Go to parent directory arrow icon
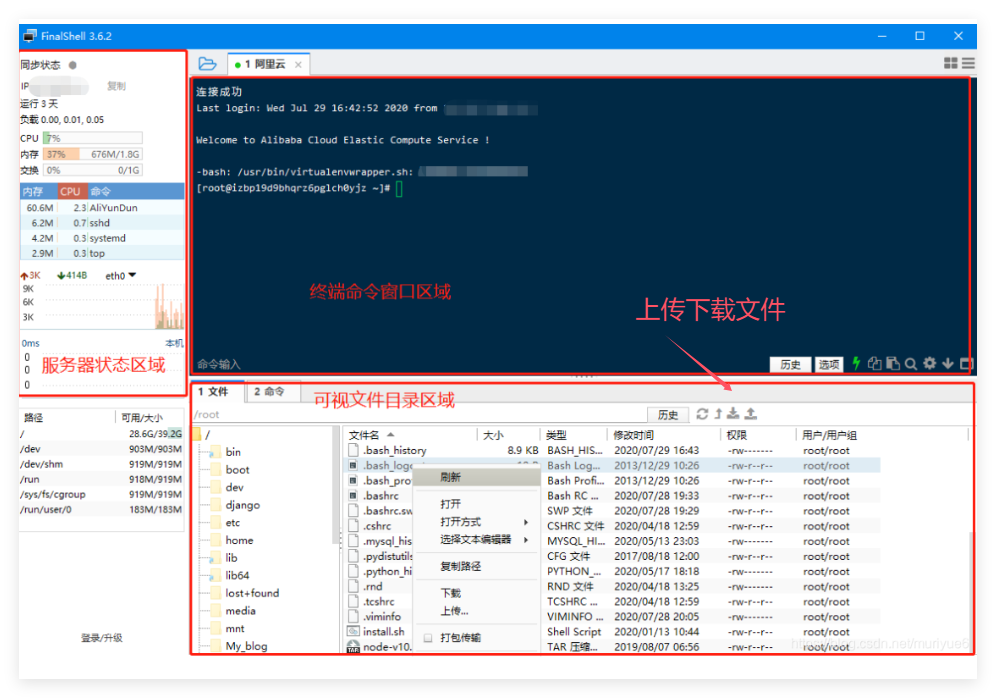The width and height of the screenshot is (996, 698). [x=718, y=414]
